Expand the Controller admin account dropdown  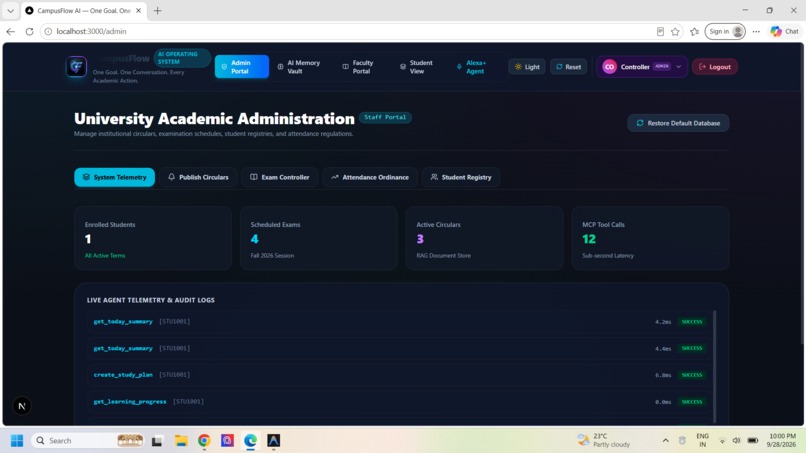pyautogui.click(x=642, y=67)
